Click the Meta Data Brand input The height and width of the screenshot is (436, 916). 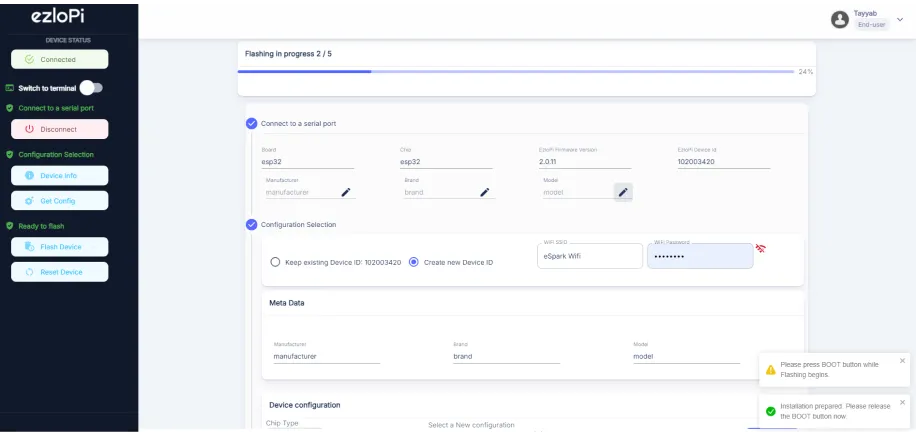pos(506,357)
